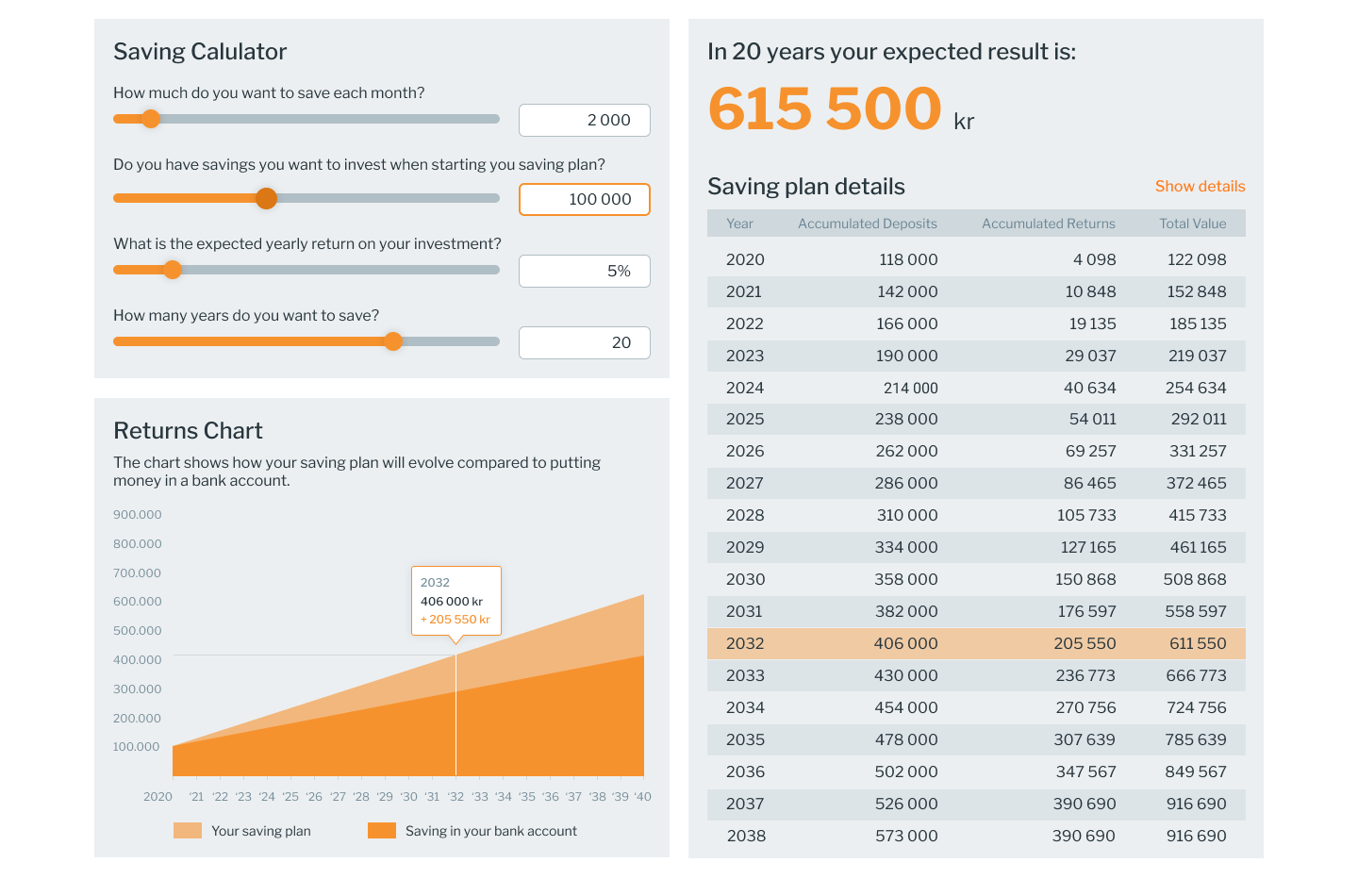
Task: Click the Accumulated Returns column header
Action: [x=1048, y=224]
